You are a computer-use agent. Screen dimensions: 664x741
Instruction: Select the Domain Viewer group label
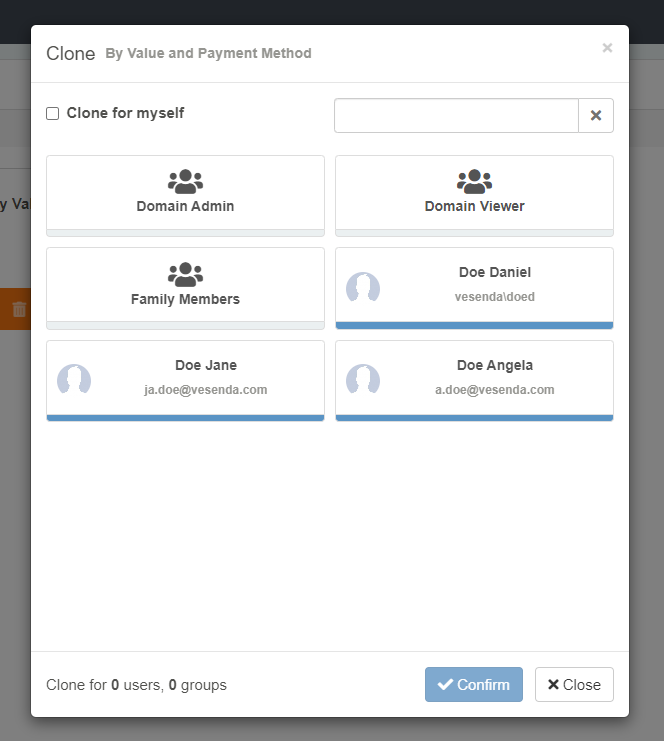tap(474, 207)
